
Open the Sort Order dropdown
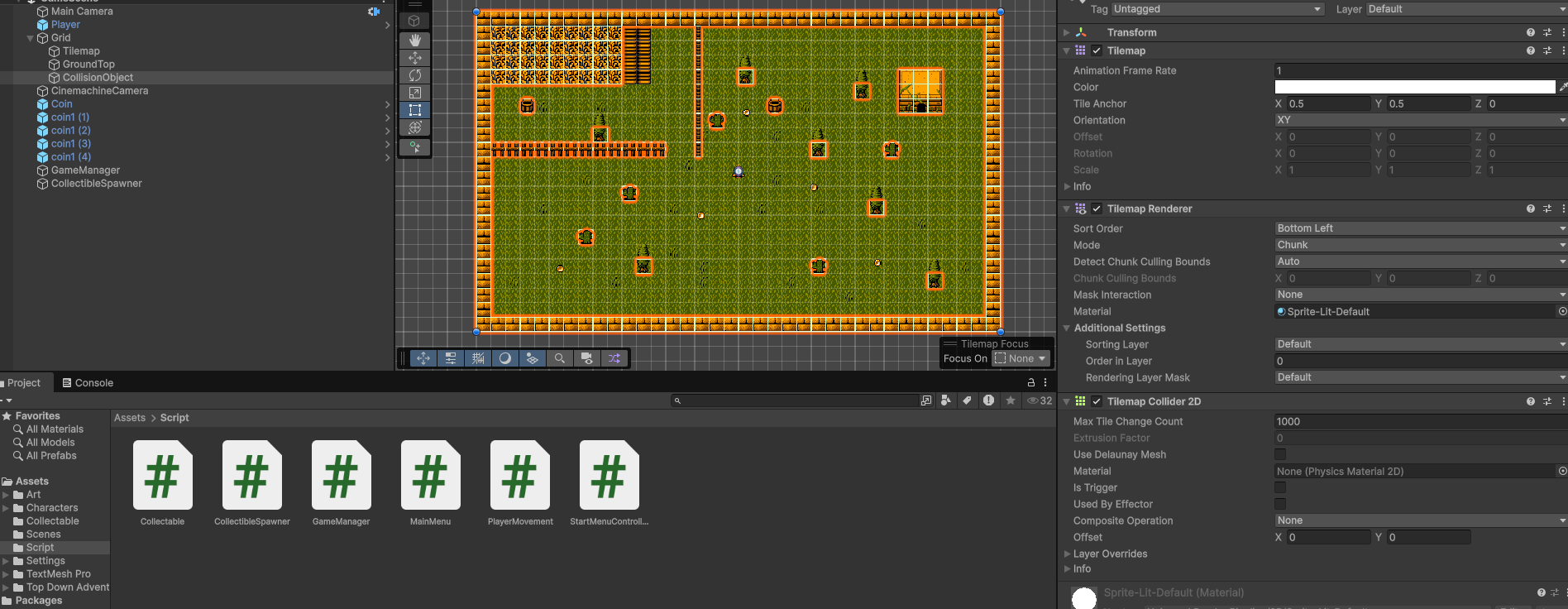pos(1419,228)
